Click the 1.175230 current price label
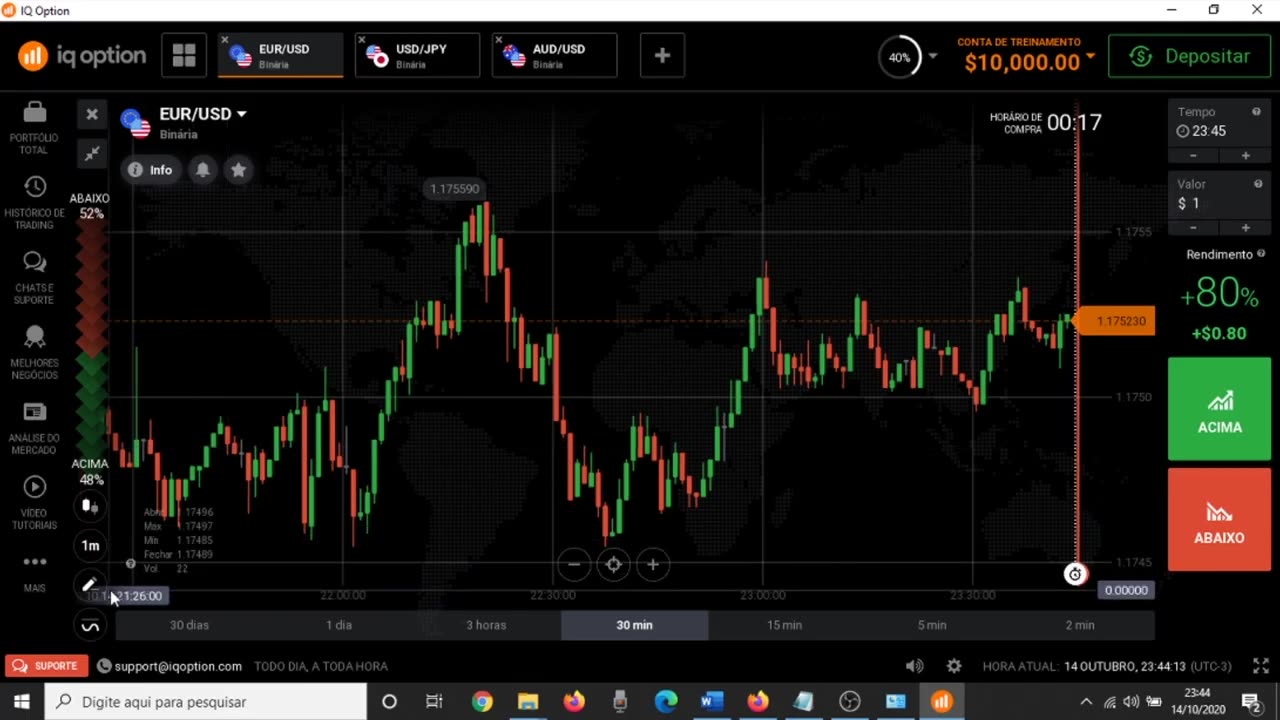This screenshot has height=720, width=1280. click(1117, 321)
